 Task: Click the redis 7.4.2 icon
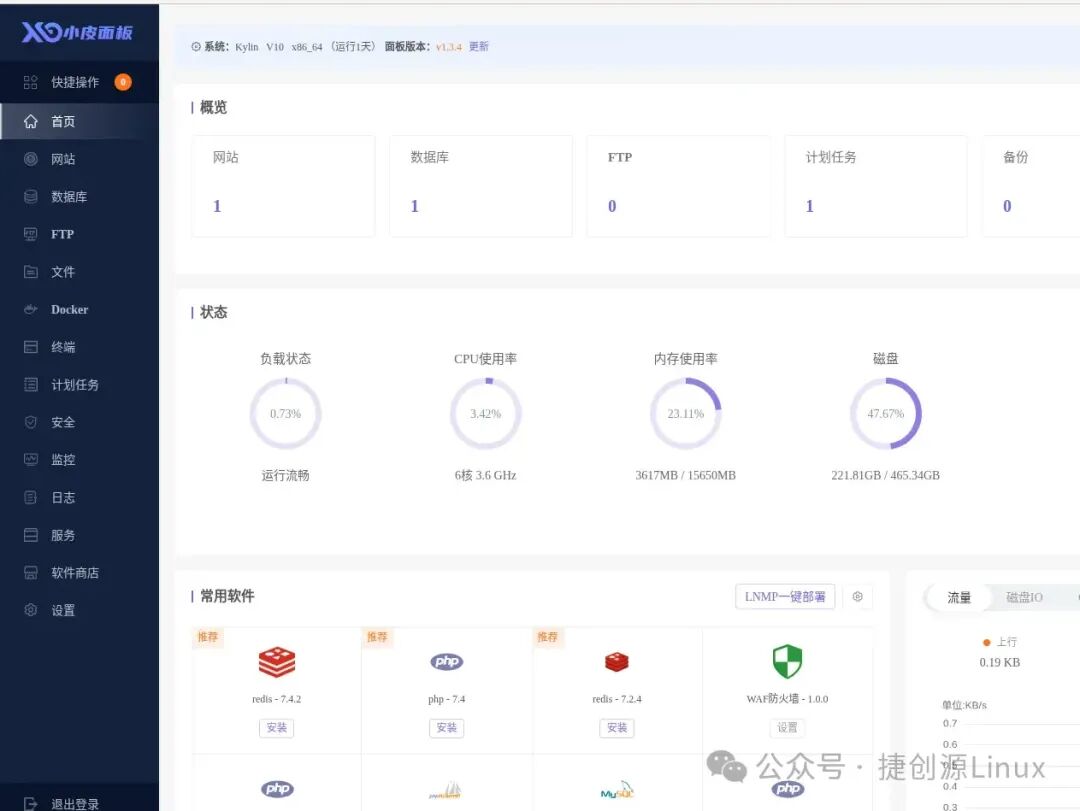click(x=277, y=661)
